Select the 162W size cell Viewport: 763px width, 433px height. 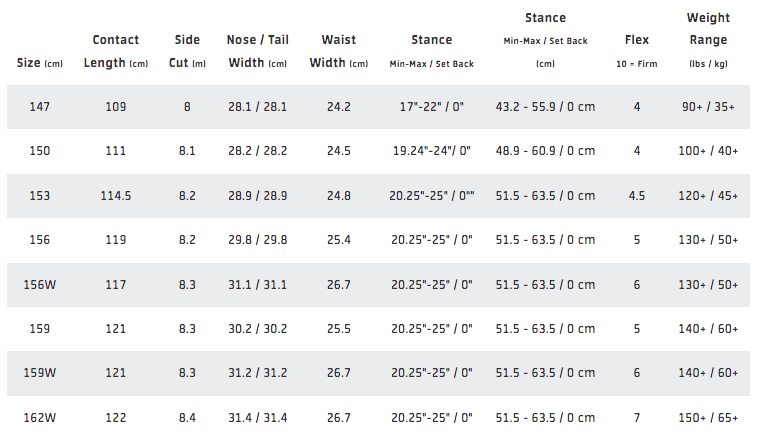(x=39, y=417)
